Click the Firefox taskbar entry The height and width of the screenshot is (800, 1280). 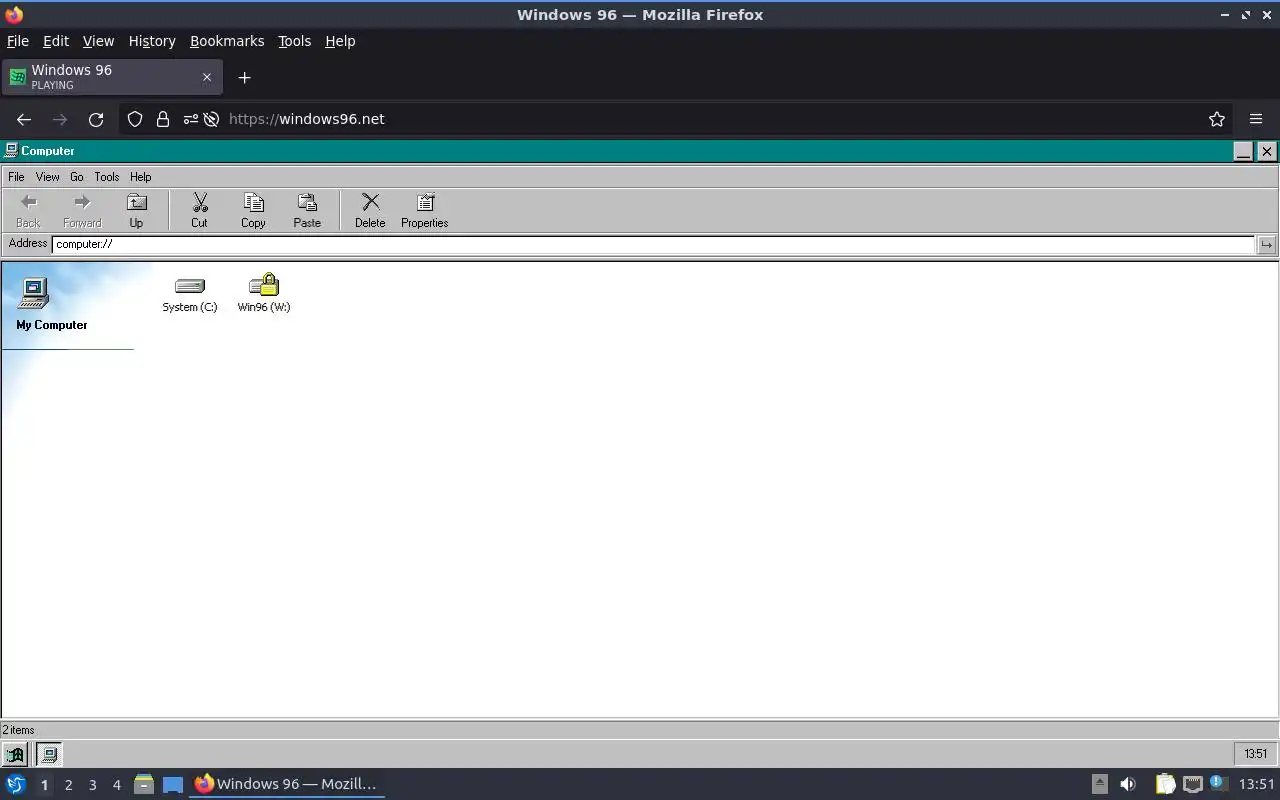pos(287,784)
